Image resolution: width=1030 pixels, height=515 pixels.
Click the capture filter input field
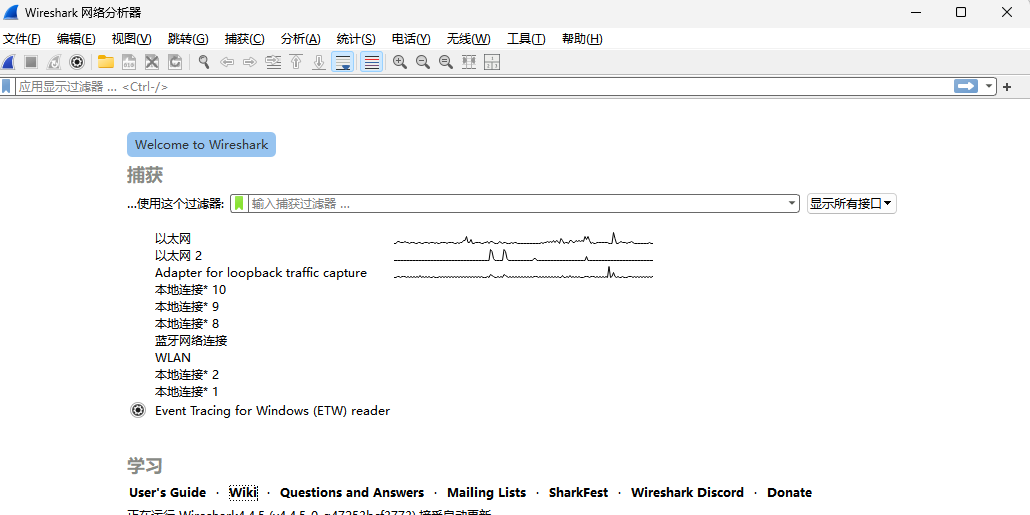pos(518,204)
